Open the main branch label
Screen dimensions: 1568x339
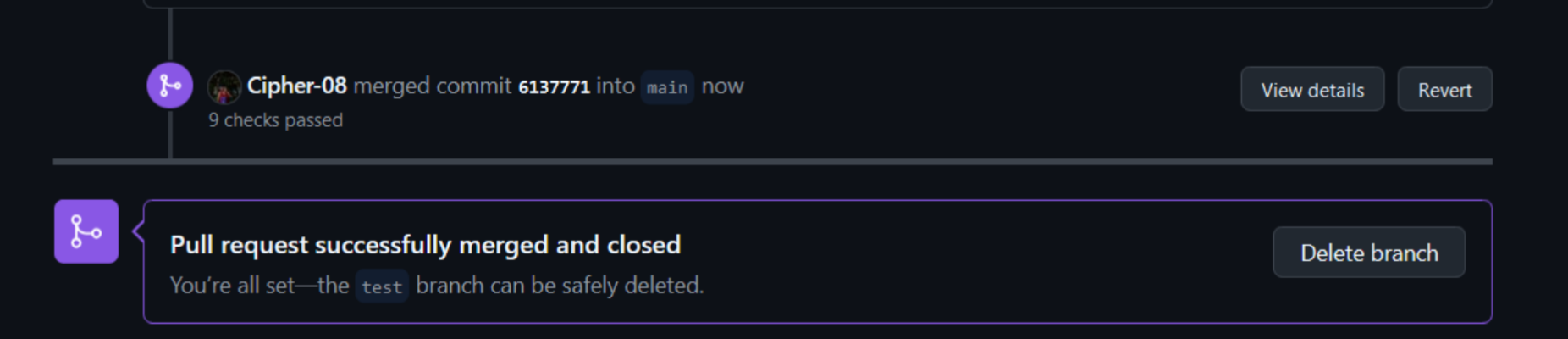(x=667, y=87)
